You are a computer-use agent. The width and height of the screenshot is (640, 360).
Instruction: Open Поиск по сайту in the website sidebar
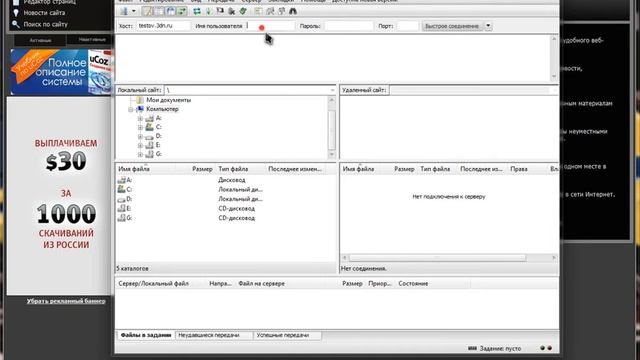[x=45, y=24]
